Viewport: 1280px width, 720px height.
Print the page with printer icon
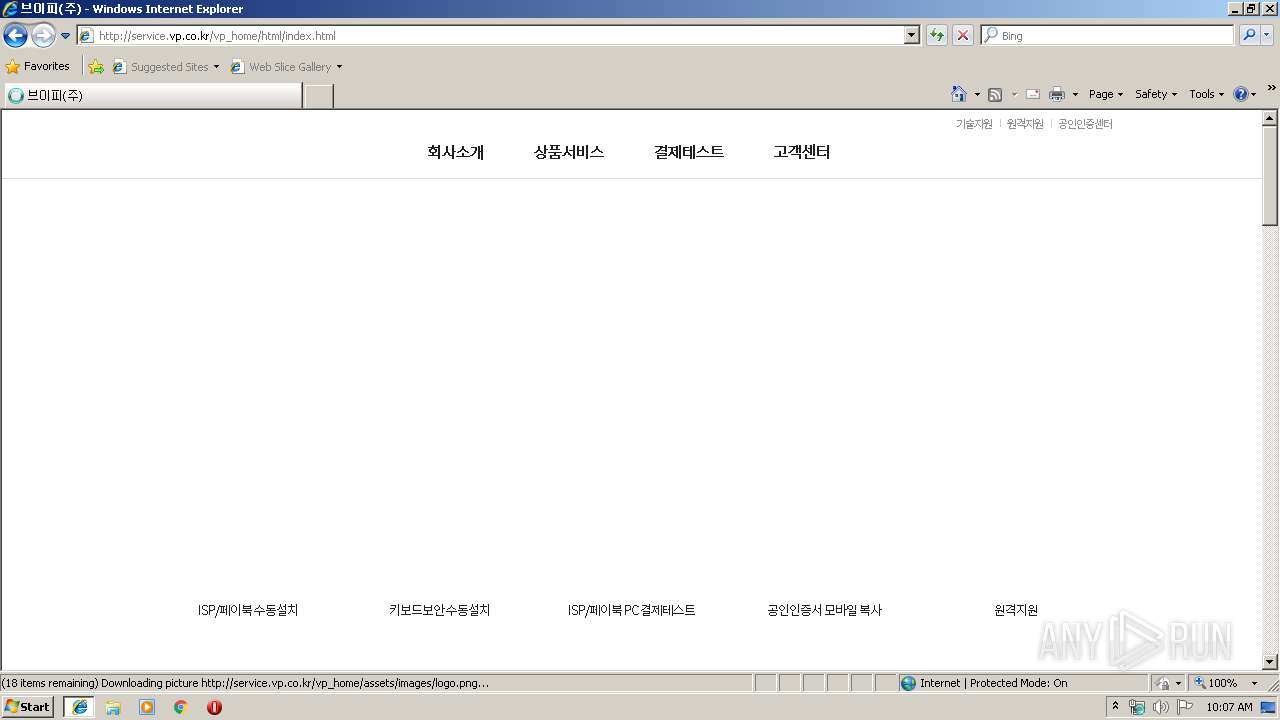click(x=1057, y=94)
